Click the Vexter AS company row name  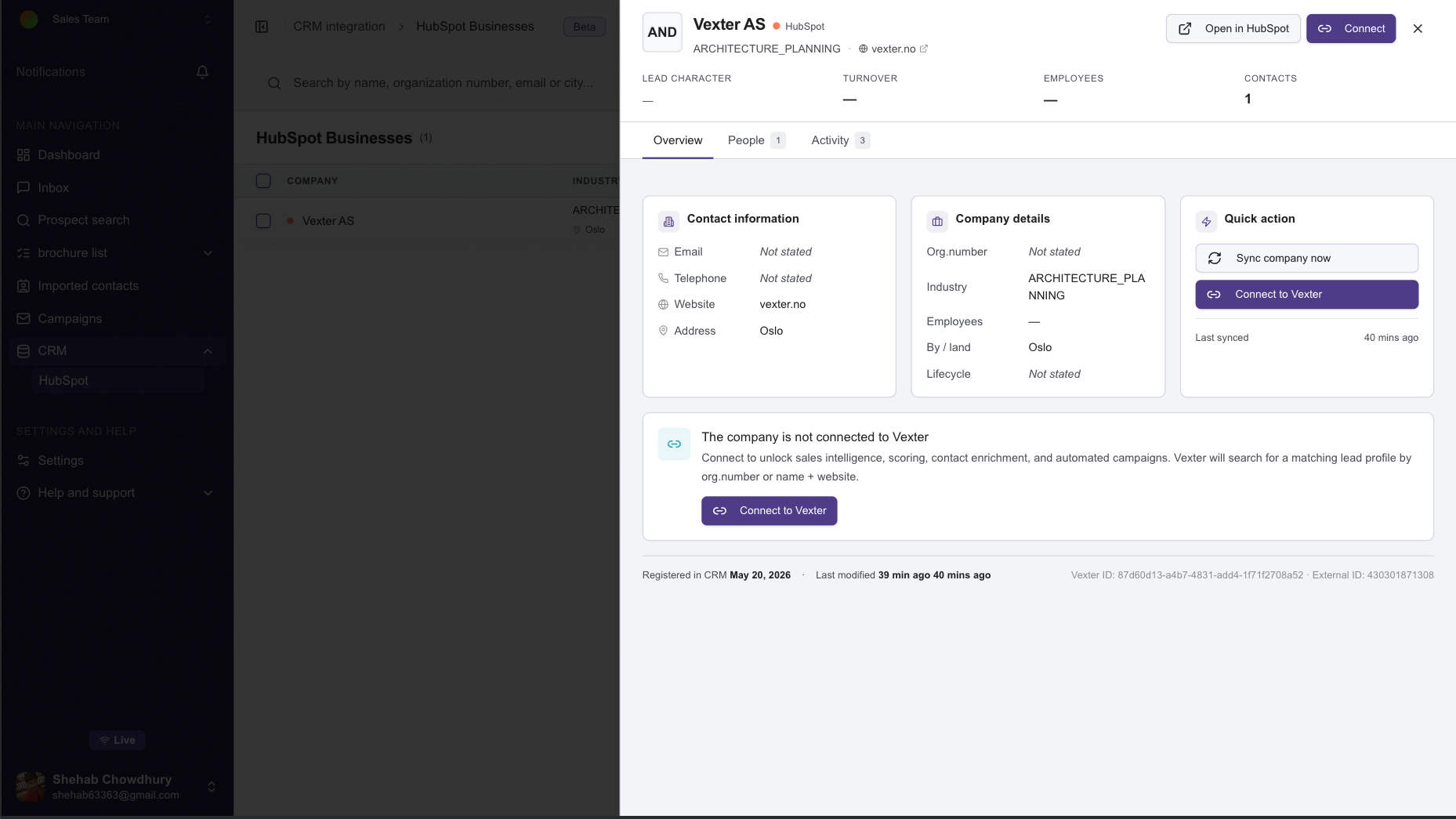[x=328, y=221]
